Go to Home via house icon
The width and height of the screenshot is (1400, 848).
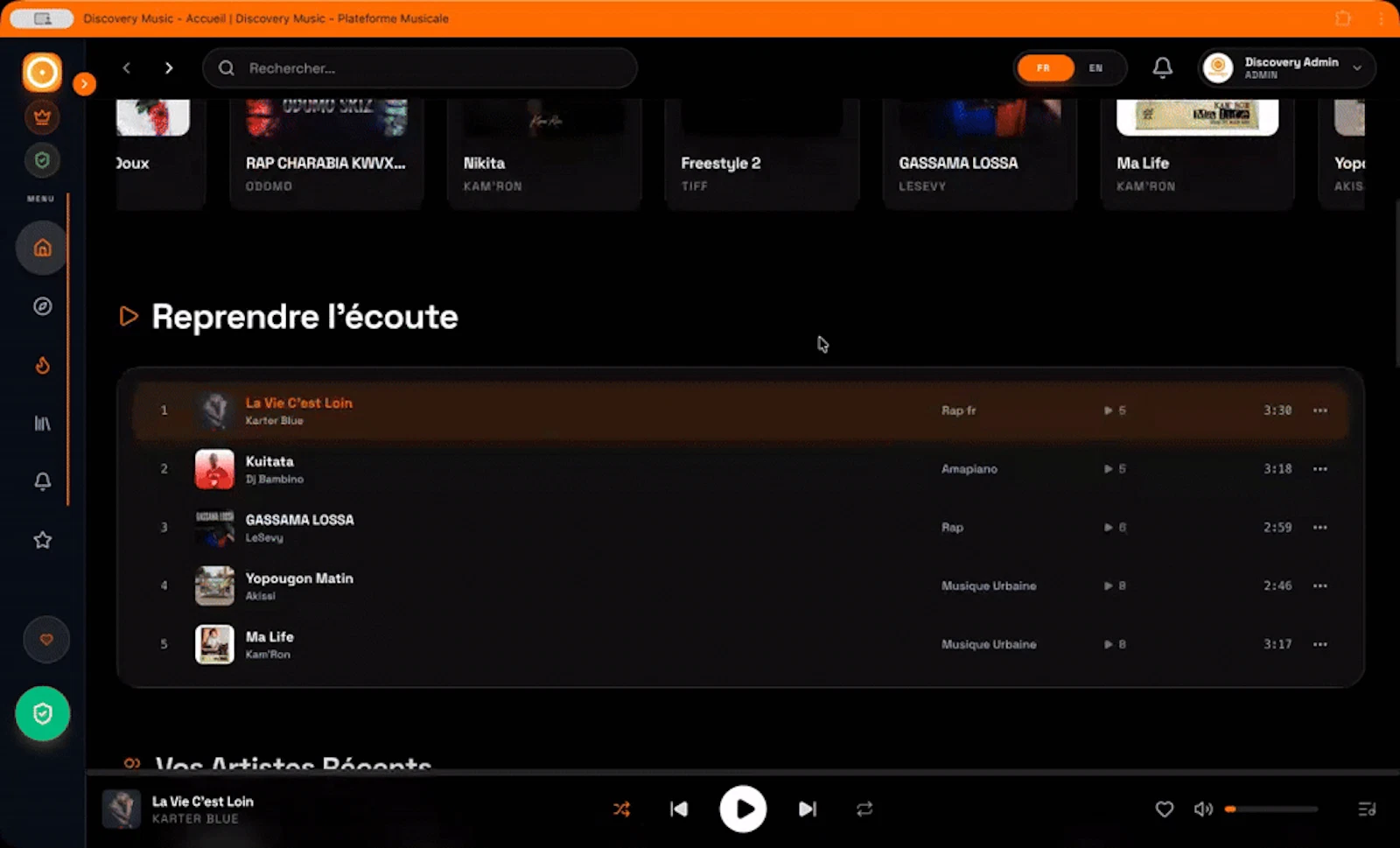(42, 248)
